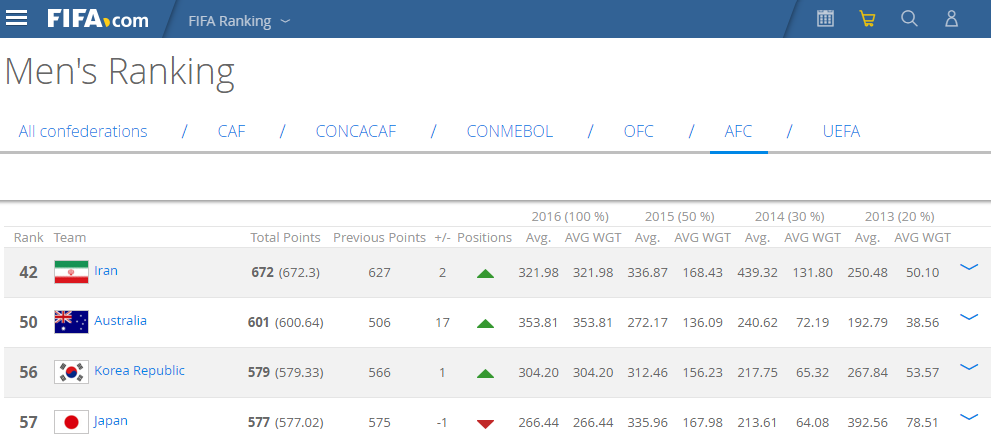Click the Total Points column header
This screenshot has width=991, height=444.
tap(285, 238)
